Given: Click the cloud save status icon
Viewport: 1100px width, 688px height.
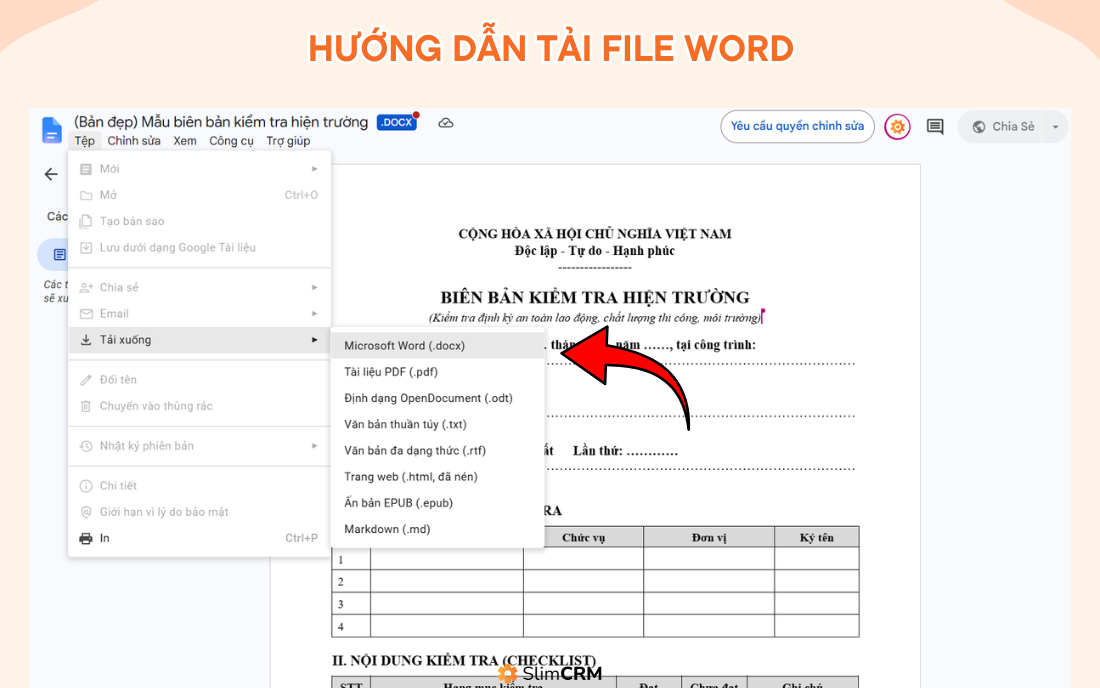Looking at the screenshot, I should [445, 123].
